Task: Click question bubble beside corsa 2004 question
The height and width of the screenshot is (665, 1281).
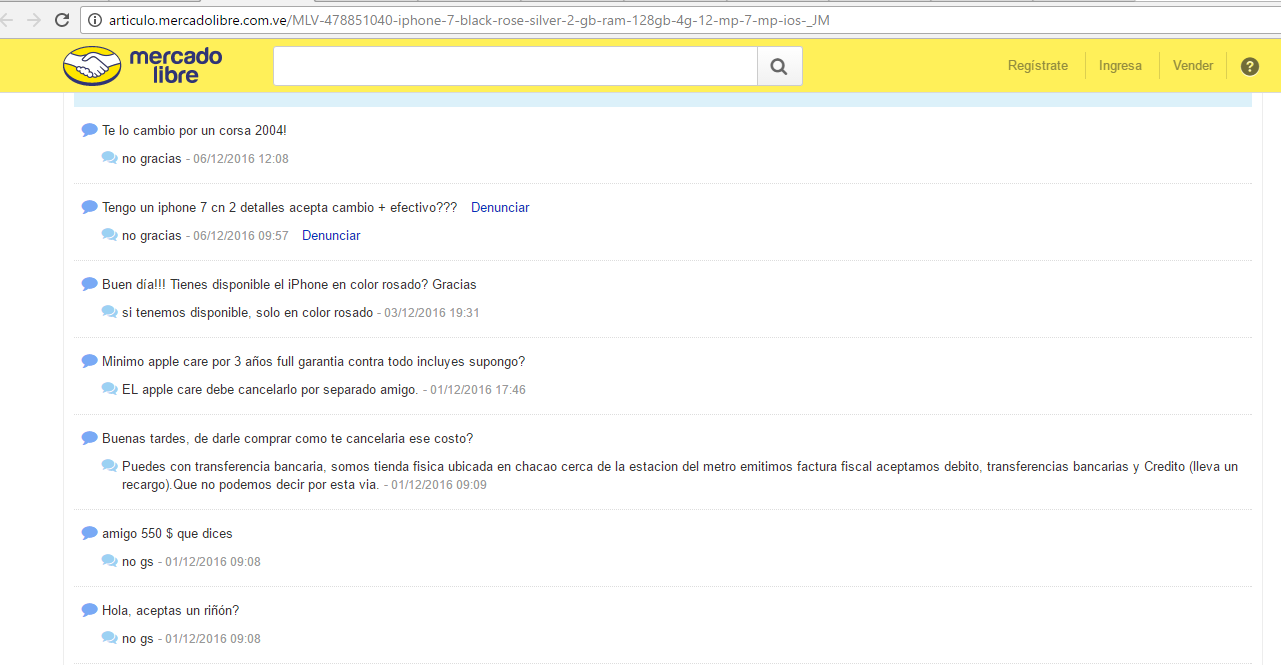Action: pyautogui.click(x=90, y=130)
